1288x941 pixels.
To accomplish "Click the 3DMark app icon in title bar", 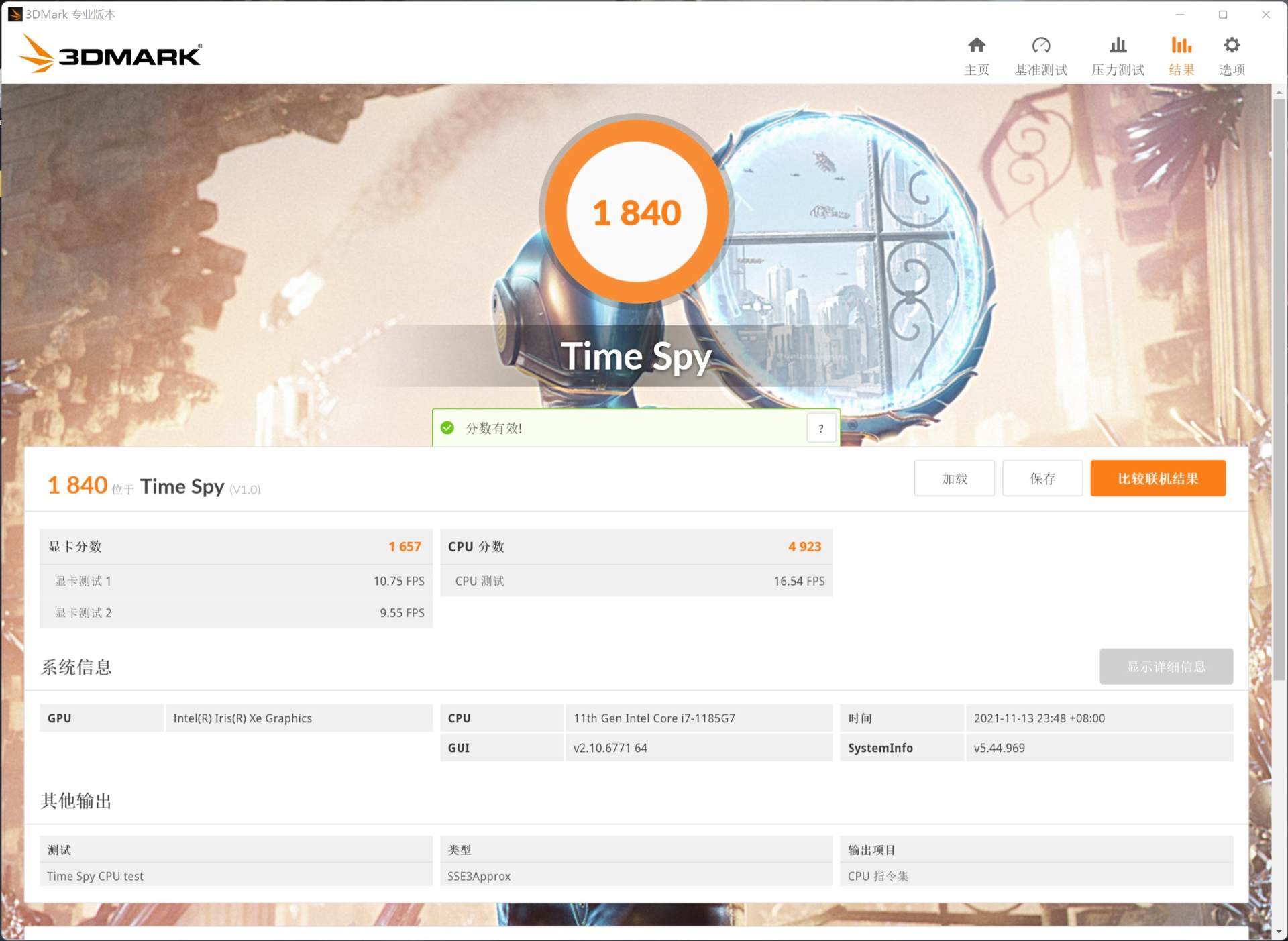I will tap(15, 14).
